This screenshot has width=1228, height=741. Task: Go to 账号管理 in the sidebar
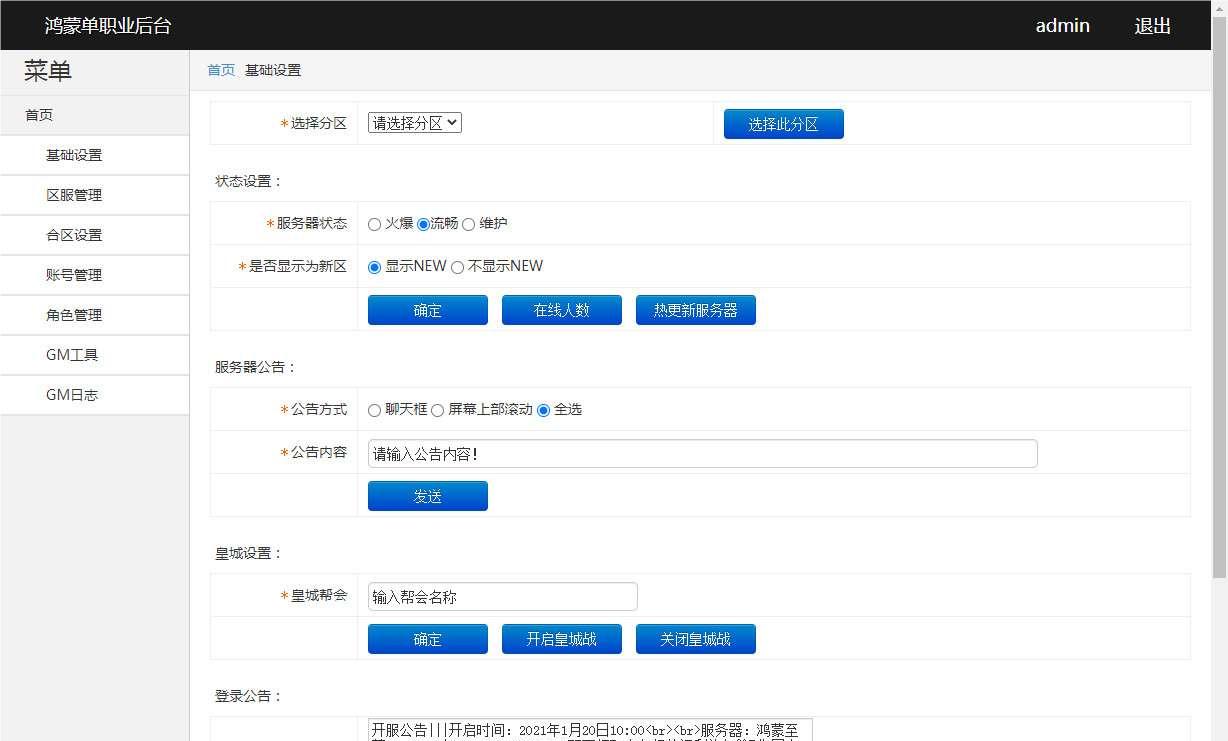pyautogui.click(x=74, y=275)
